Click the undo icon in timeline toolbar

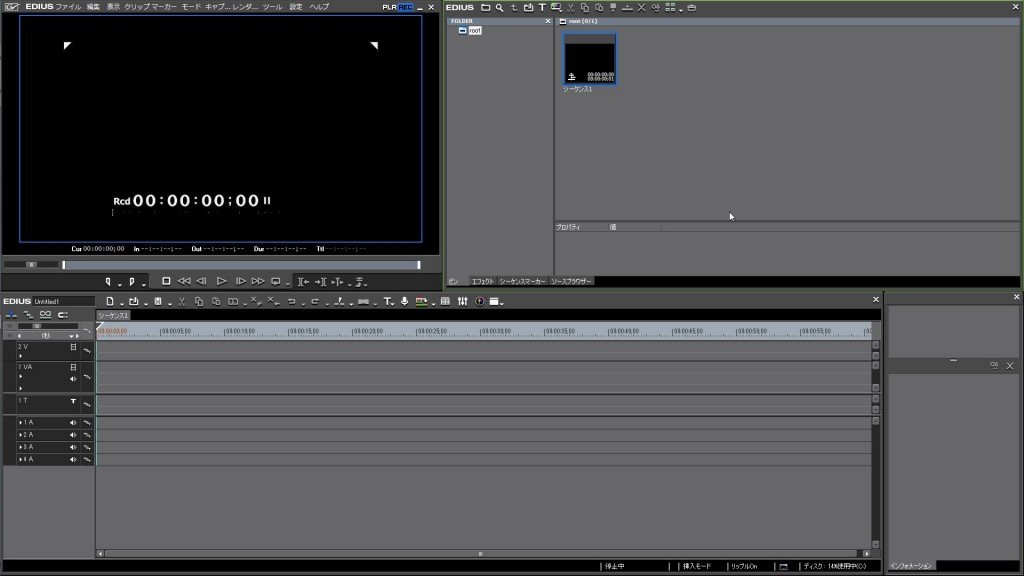(292, 301)
